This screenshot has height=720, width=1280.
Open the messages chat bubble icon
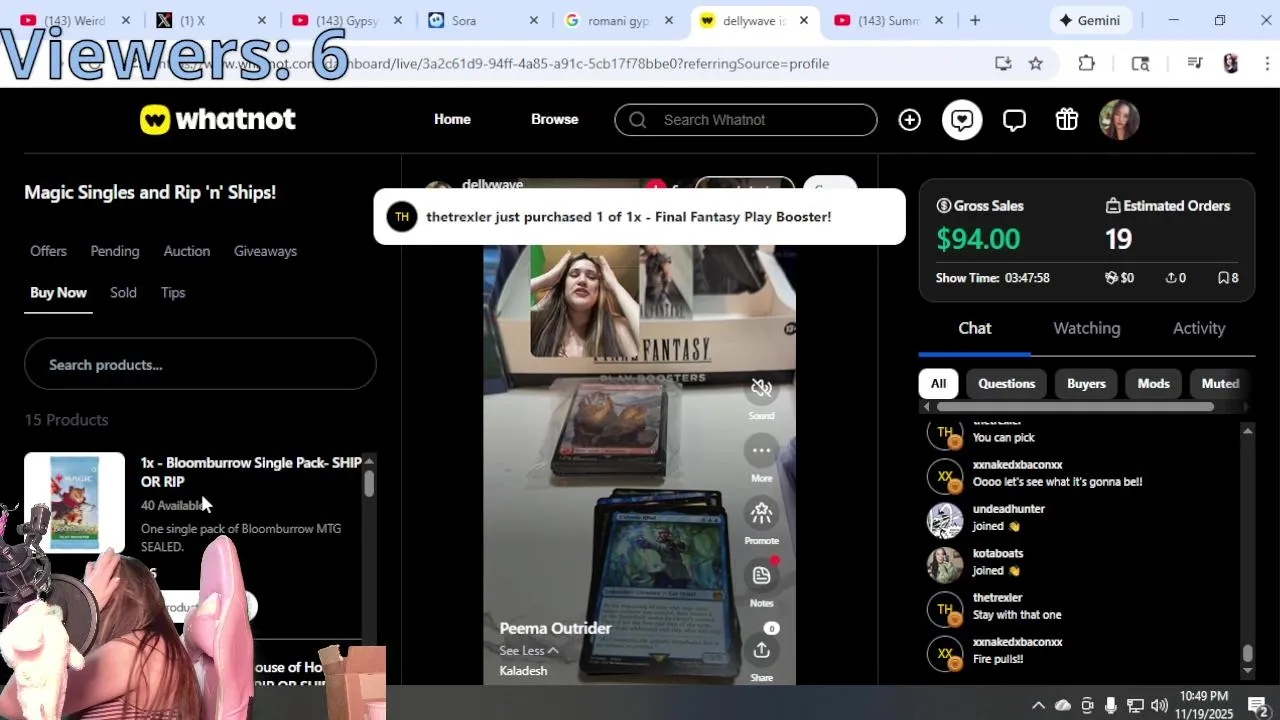click(x=1014, y=120)
